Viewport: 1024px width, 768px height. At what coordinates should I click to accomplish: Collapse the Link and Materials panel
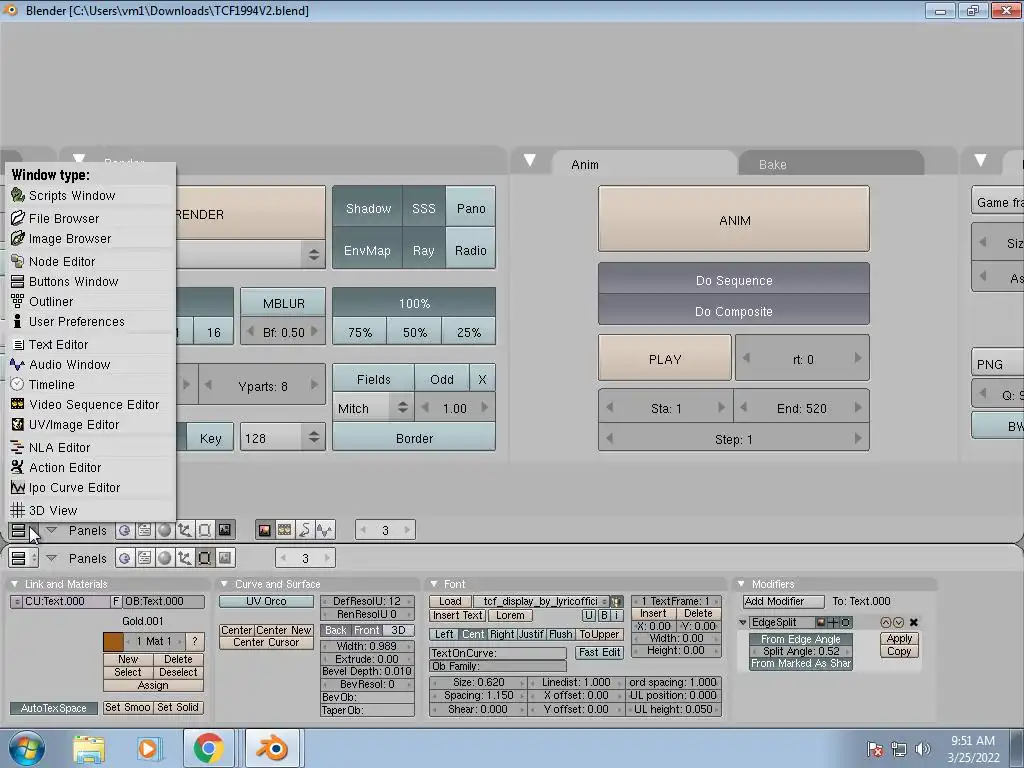[14, 584]
